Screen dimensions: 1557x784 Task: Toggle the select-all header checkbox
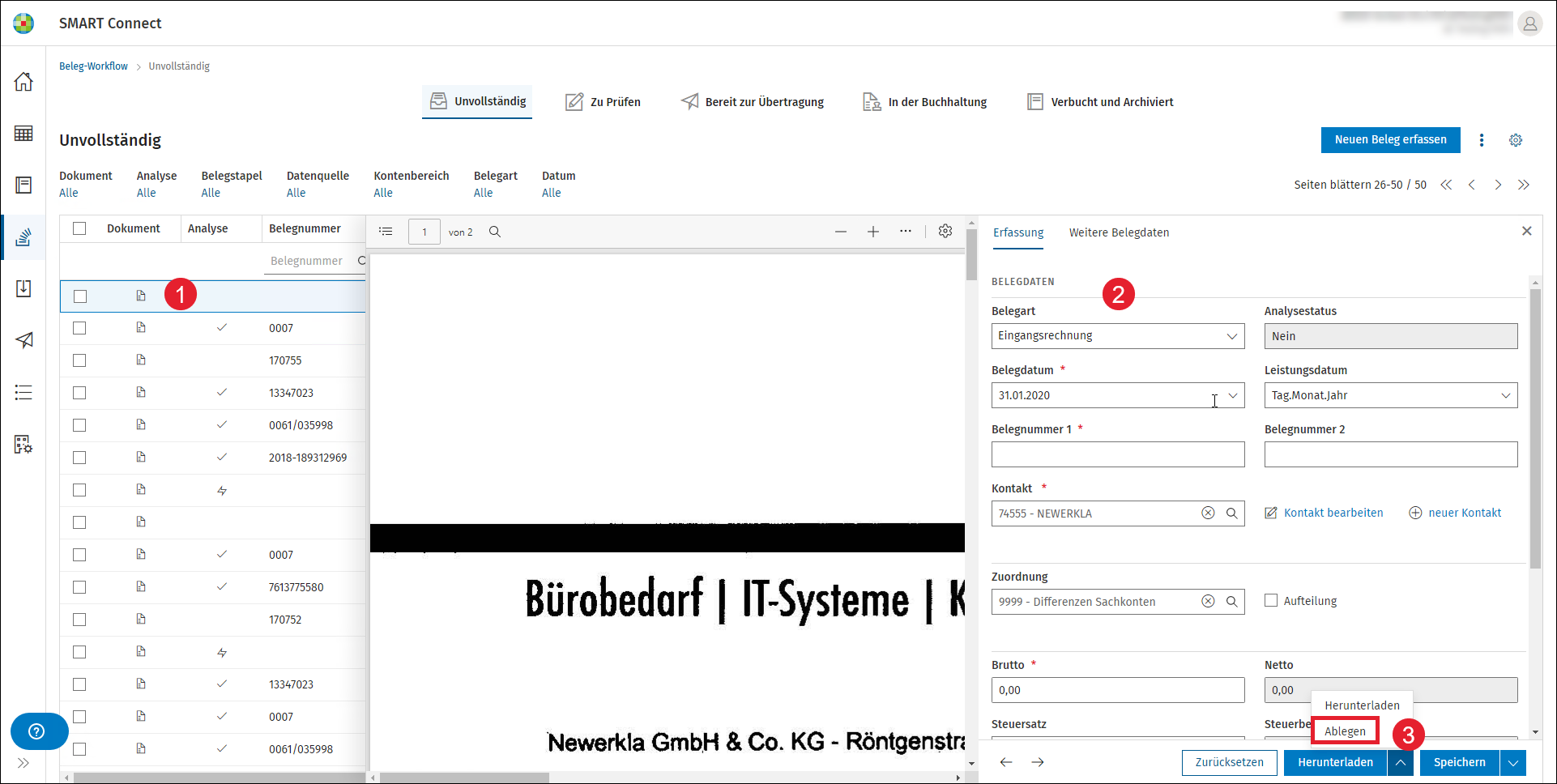pyautogui.click(x=79, y=228)
